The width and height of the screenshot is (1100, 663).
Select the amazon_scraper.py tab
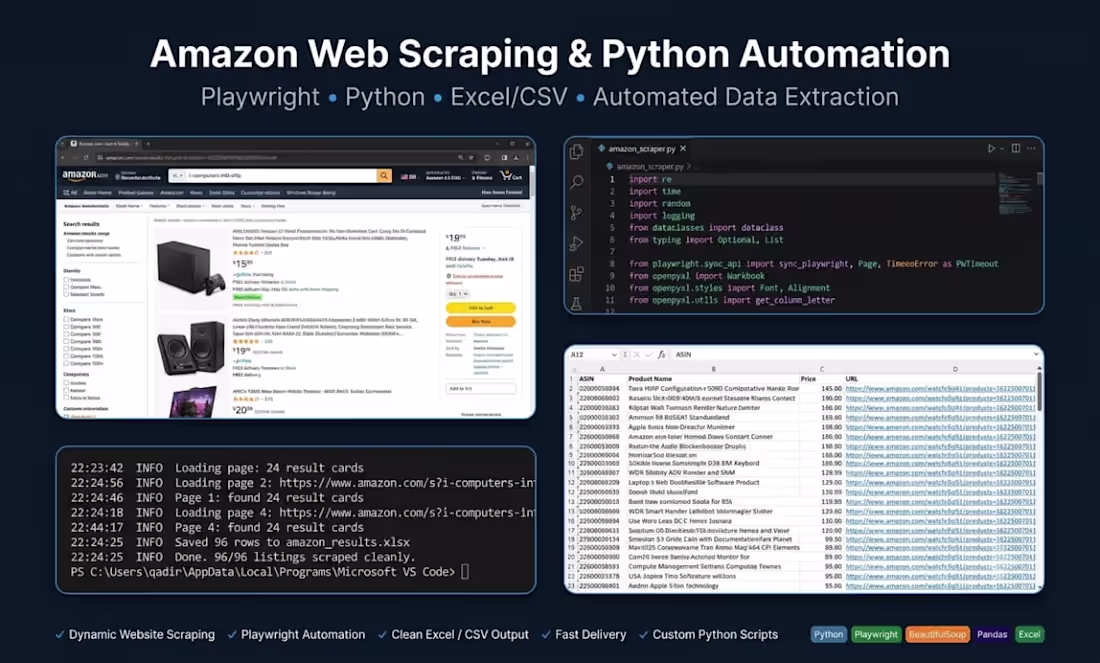[642, 149]
